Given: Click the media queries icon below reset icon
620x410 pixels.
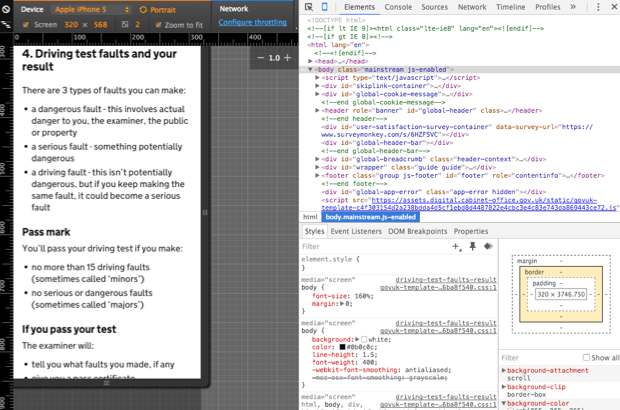Looking at the screenshot, I should pyautogui.click(x=6, y=25).
